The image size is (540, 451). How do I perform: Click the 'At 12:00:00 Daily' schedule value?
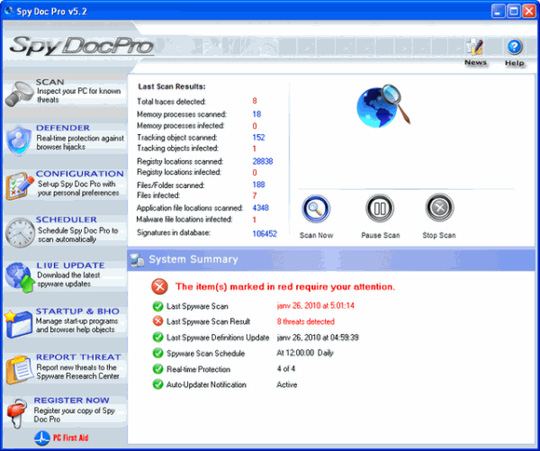click(x=305, y=353)
